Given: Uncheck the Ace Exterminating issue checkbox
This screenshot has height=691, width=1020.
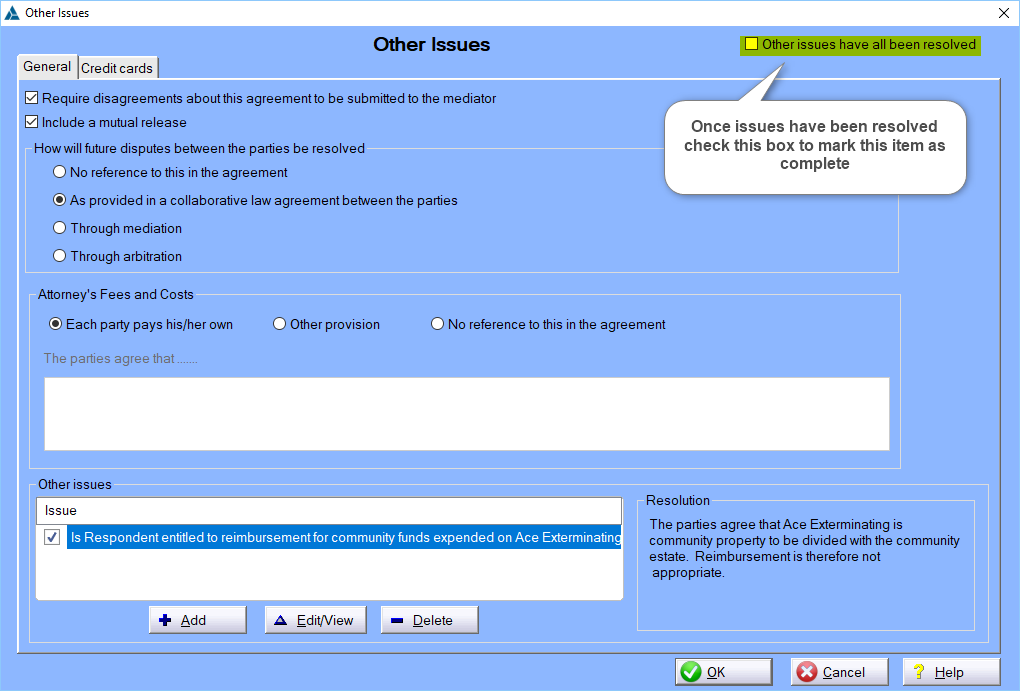Looking at the screenshot, I should (52, 538).
